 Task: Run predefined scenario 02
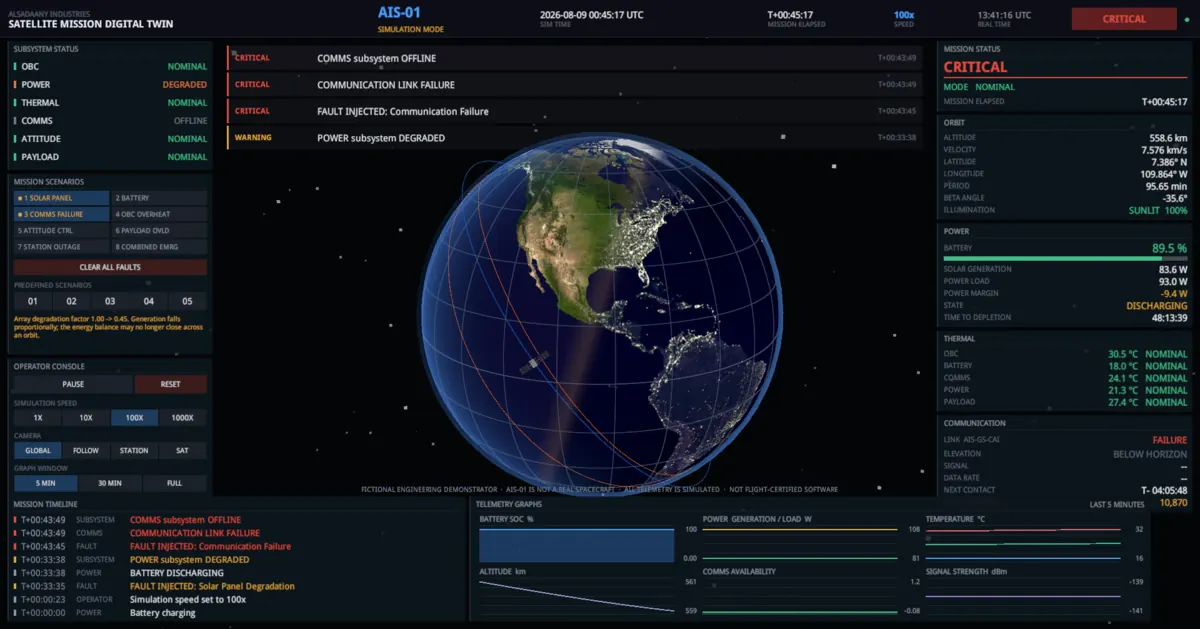pyautogui.click(x=71, y=301)
